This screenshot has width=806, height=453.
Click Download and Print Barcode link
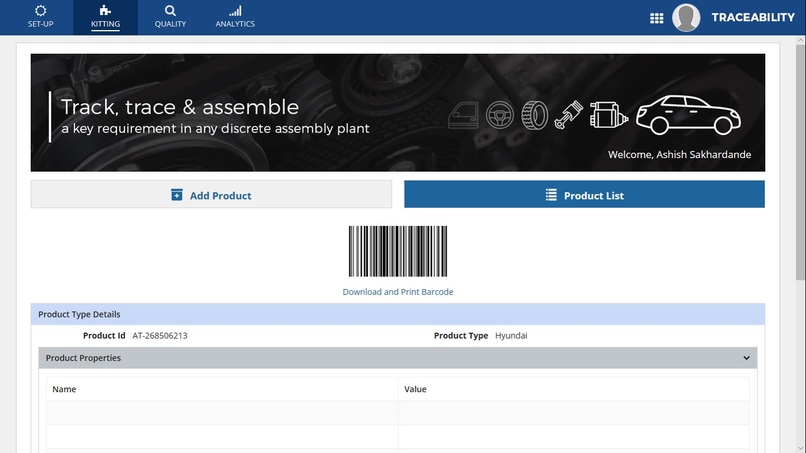coord(398,292)
